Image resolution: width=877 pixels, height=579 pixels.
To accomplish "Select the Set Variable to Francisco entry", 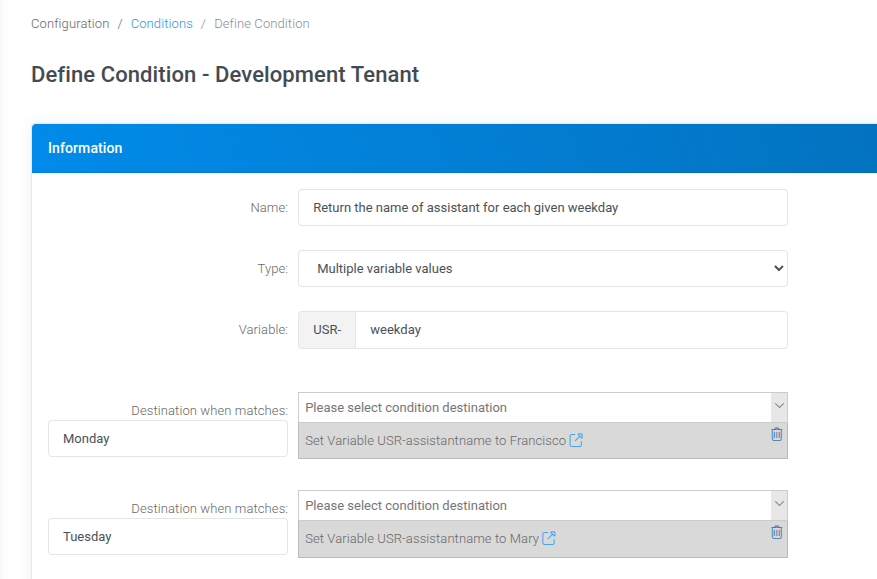I will pos(435,440).
